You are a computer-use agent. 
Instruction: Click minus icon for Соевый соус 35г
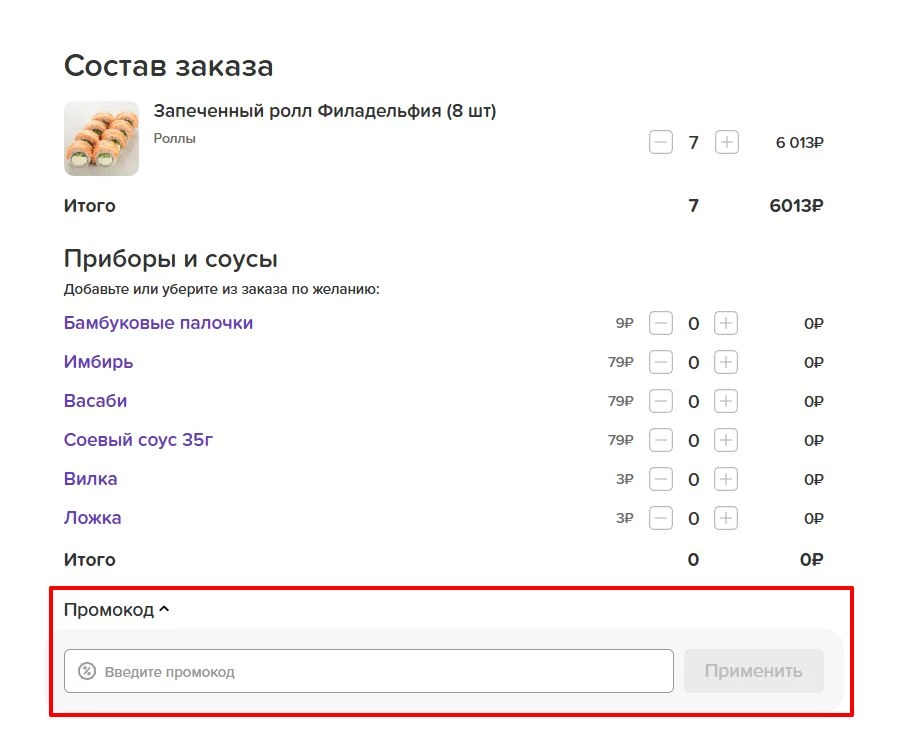(661, 441)
